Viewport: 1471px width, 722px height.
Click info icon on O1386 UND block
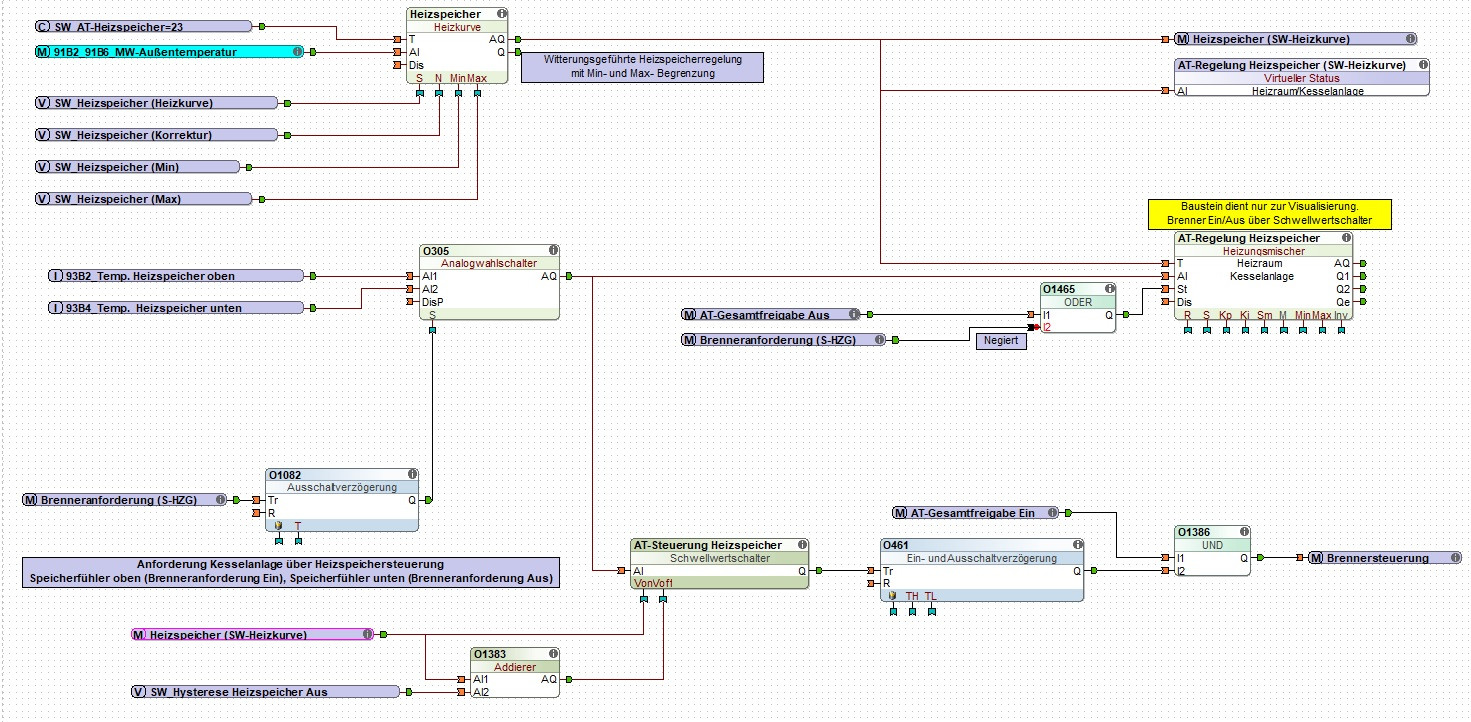pos(1243,533)
